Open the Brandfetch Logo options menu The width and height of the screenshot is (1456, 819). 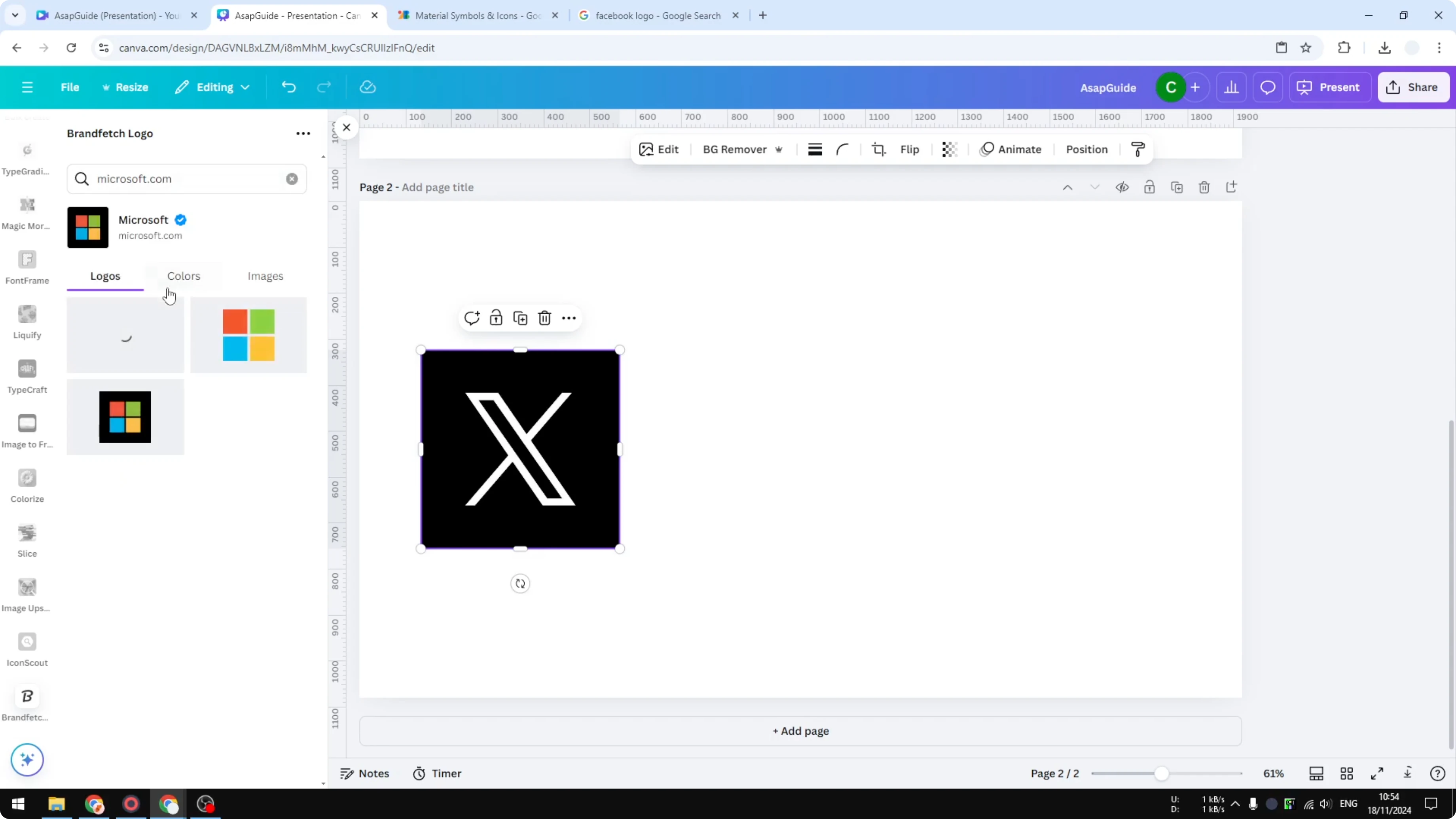(303, 133)
